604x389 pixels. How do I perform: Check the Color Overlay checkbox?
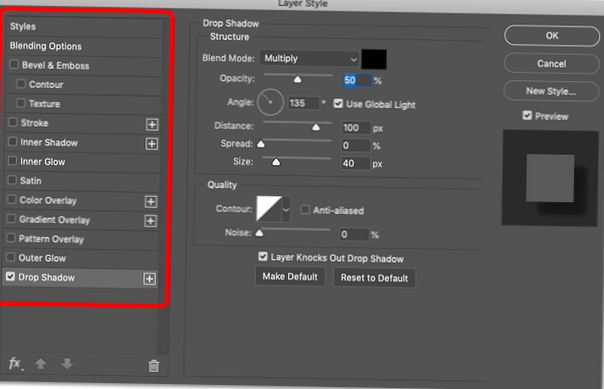point(12,199)
